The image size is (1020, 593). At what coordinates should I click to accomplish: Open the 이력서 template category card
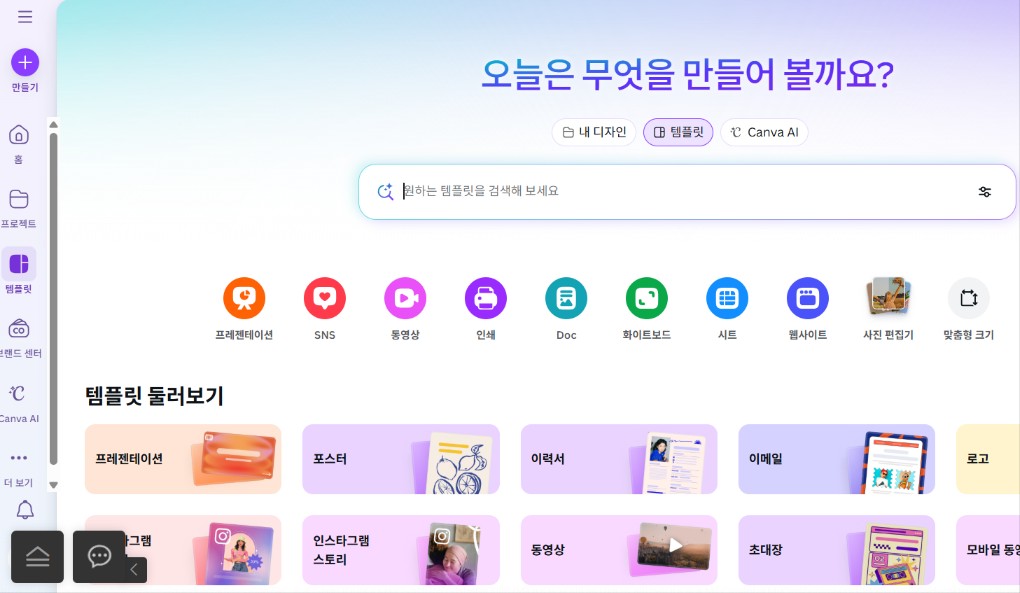coord(619,459)
